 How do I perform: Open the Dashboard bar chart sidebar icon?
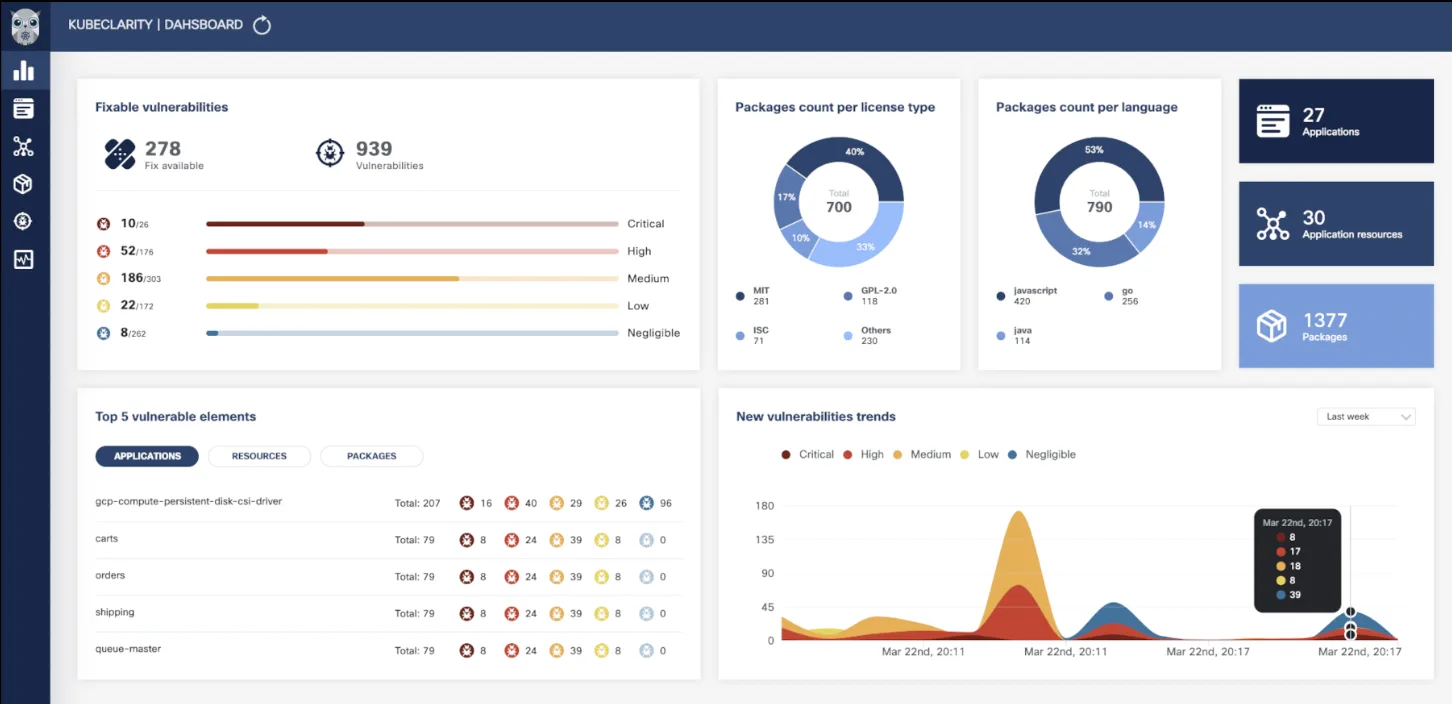[23, 70]
